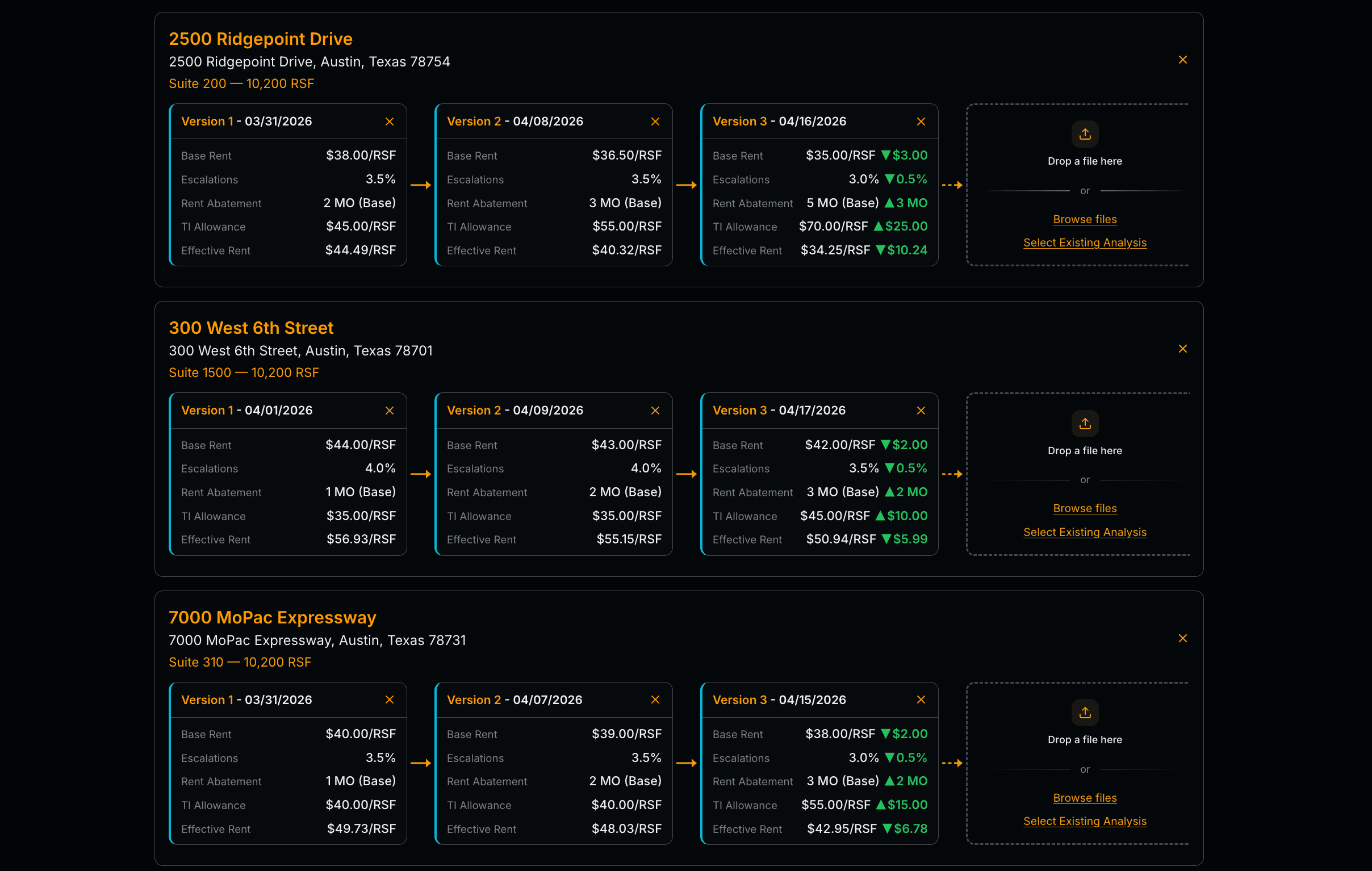
Task: Dismiss Version 1 of 2500 Ridgepoint Drive
Action: [x=390, y=122]
